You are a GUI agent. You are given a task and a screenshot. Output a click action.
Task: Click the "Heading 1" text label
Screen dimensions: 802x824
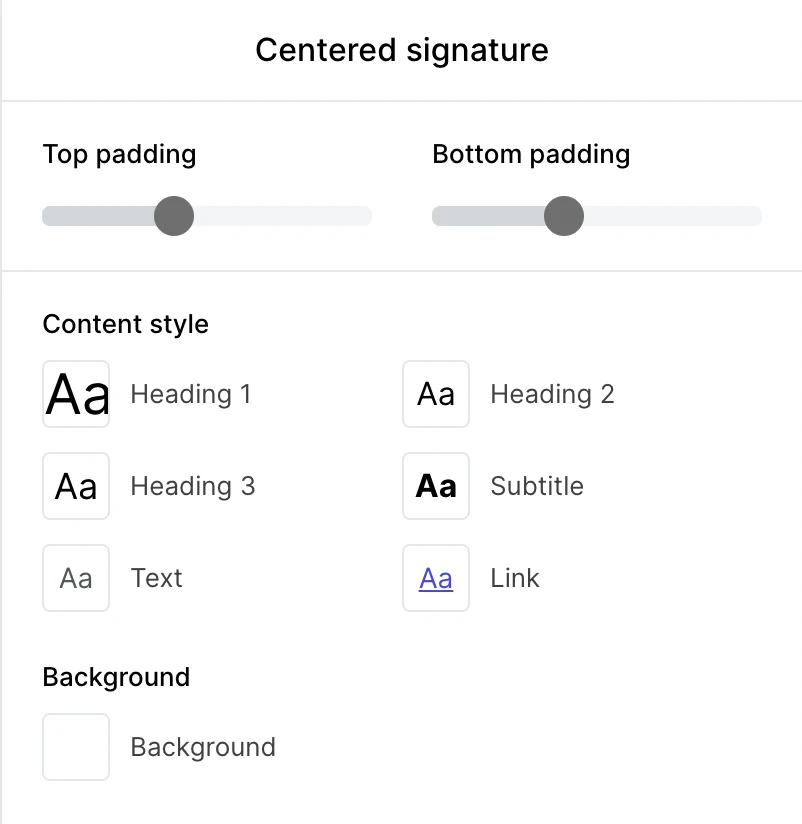tap(191, 394)
